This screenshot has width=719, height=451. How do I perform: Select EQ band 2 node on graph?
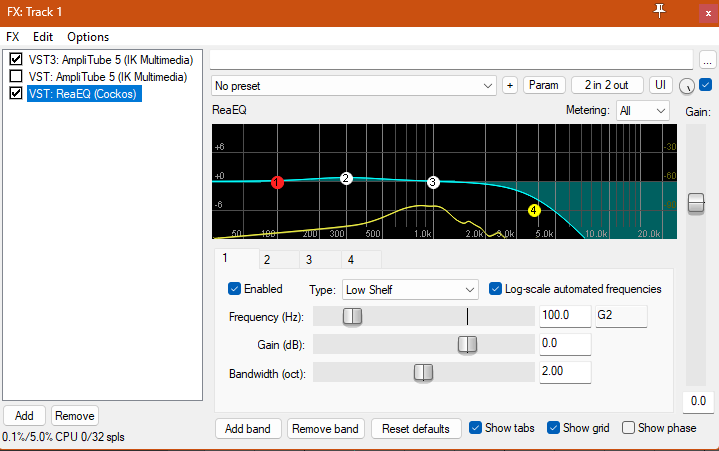point(346,178)
